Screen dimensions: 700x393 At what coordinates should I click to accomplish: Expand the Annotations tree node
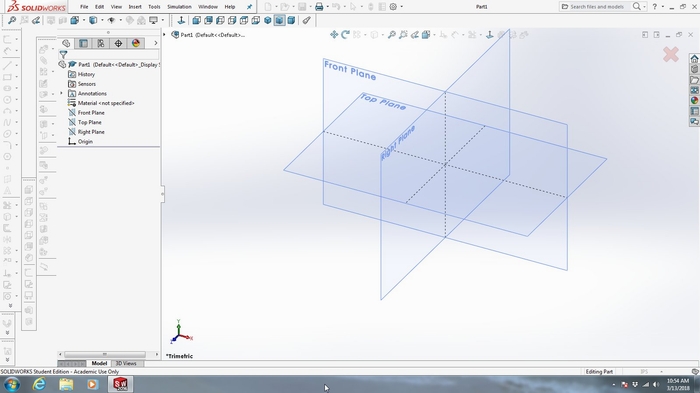(x=62, y=93)
